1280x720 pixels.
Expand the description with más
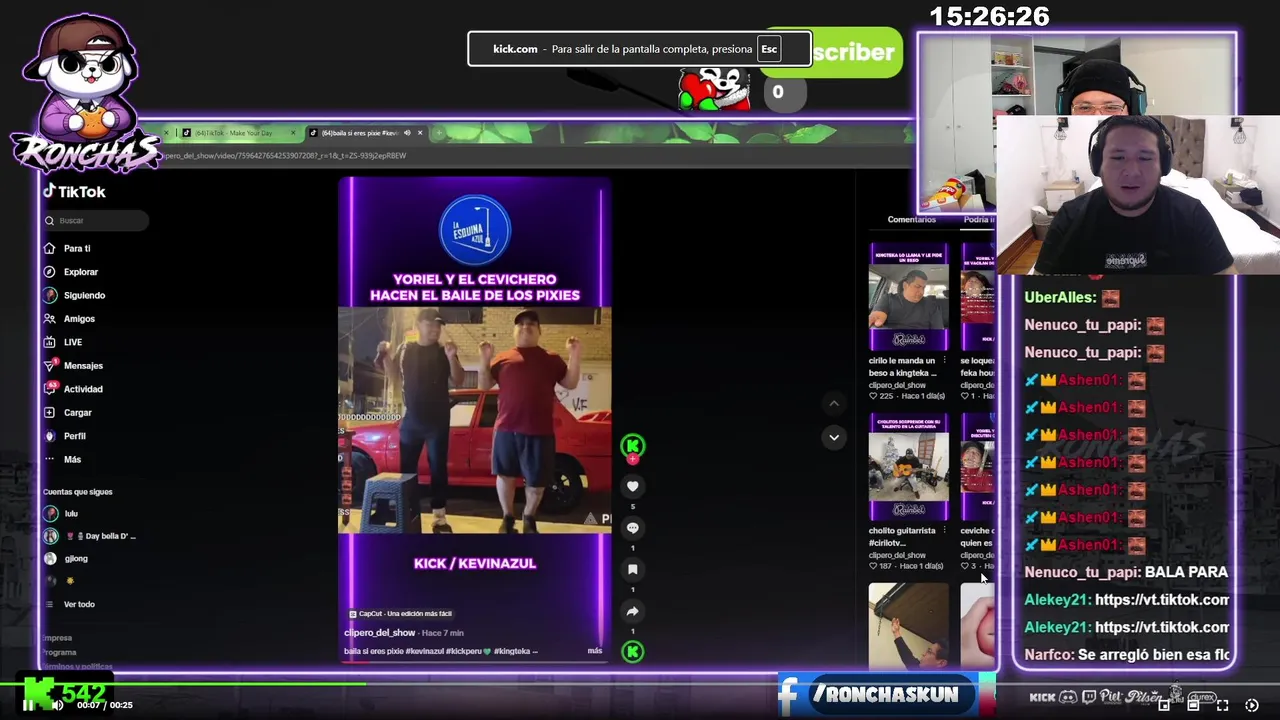tap(595, 651)
